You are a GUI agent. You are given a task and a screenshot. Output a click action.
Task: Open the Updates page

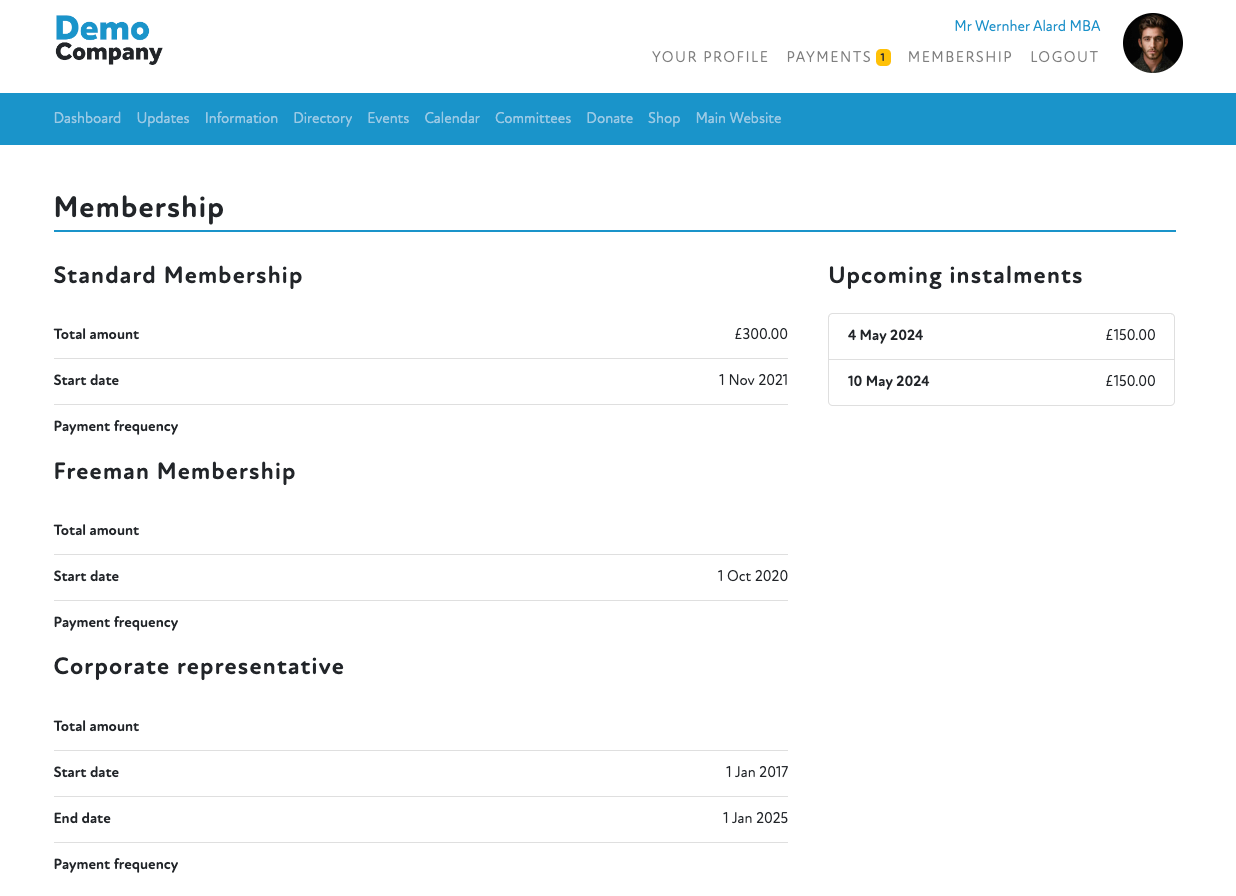pos(163,118)
